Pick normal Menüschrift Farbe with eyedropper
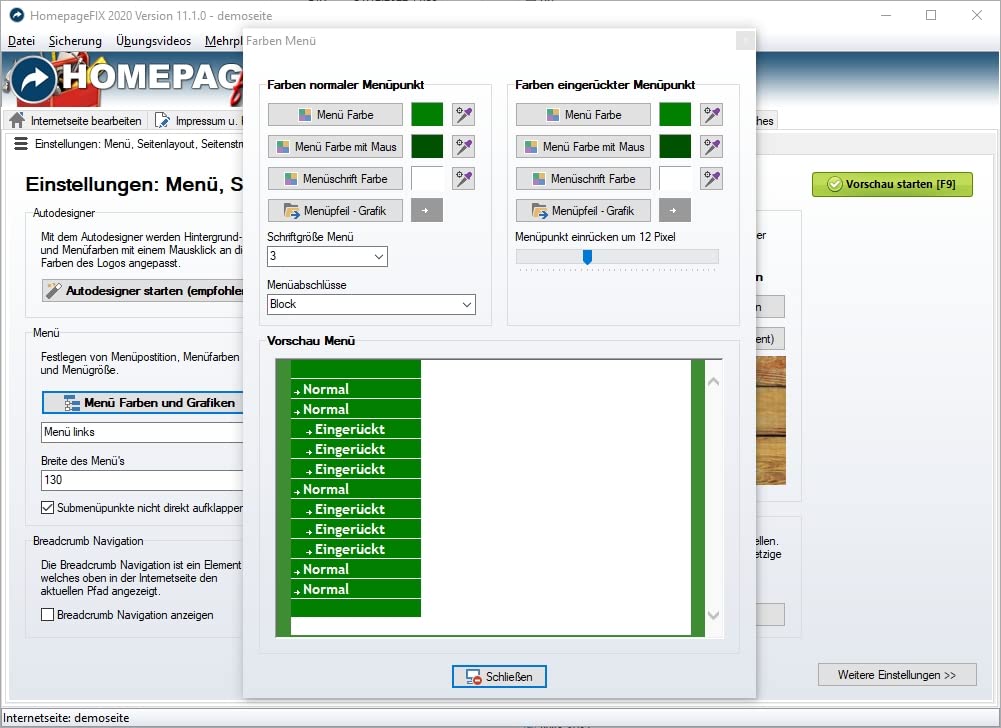Screen dimensions: 1001x728 [463, 179]
